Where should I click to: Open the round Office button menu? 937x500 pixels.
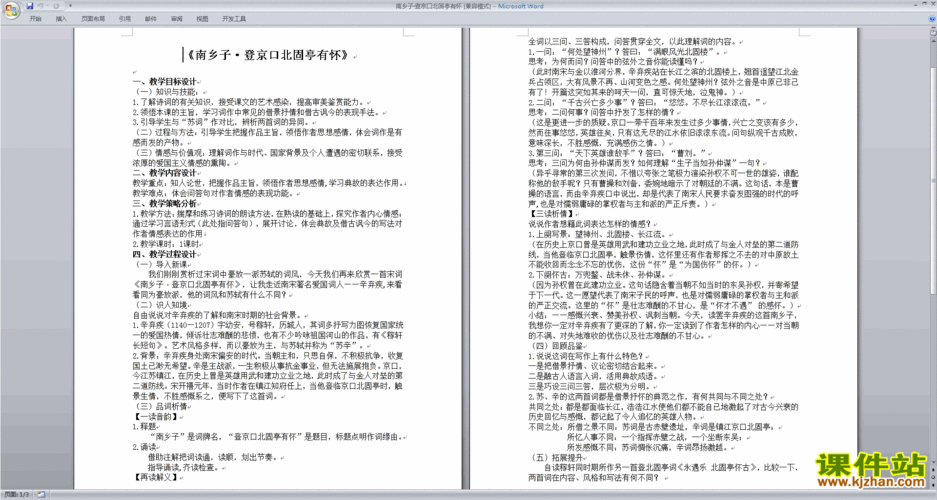(x=11, y=9)
